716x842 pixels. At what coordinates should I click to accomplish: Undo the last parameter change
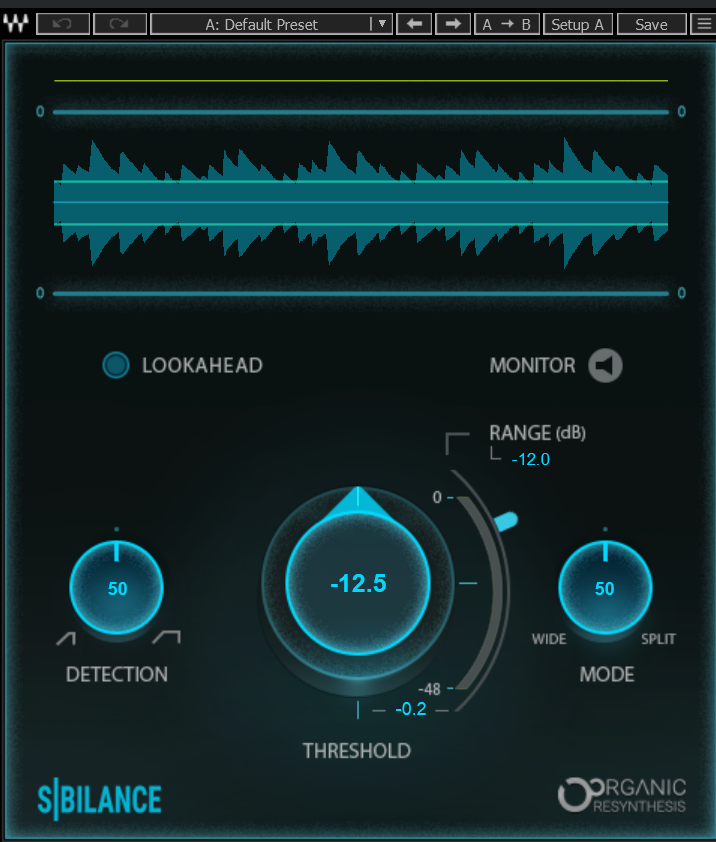(x=63, y=24)
